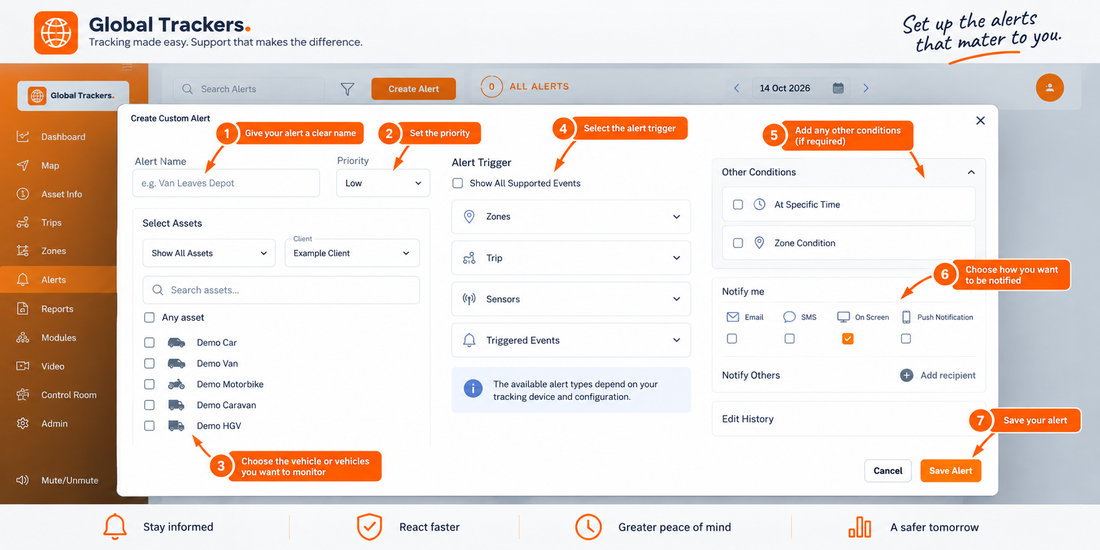Screen dimensions: 1100x550
Task: Click the Cancel button
Action: [x=887, y=471]
